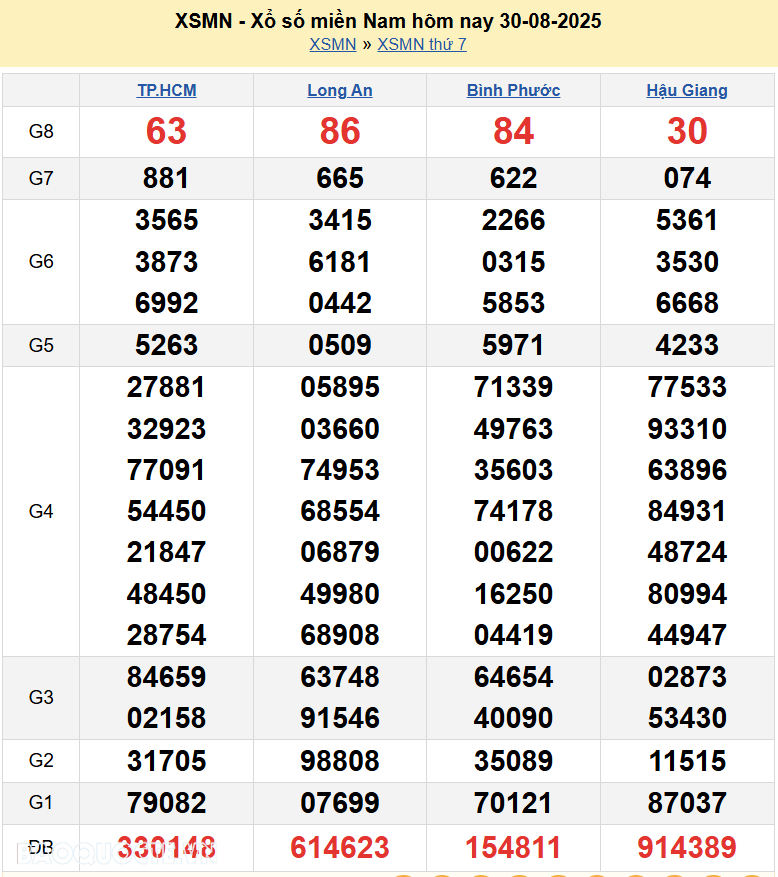
Task: Select TP.HCM G8 result 63
Action: point(166,131)
